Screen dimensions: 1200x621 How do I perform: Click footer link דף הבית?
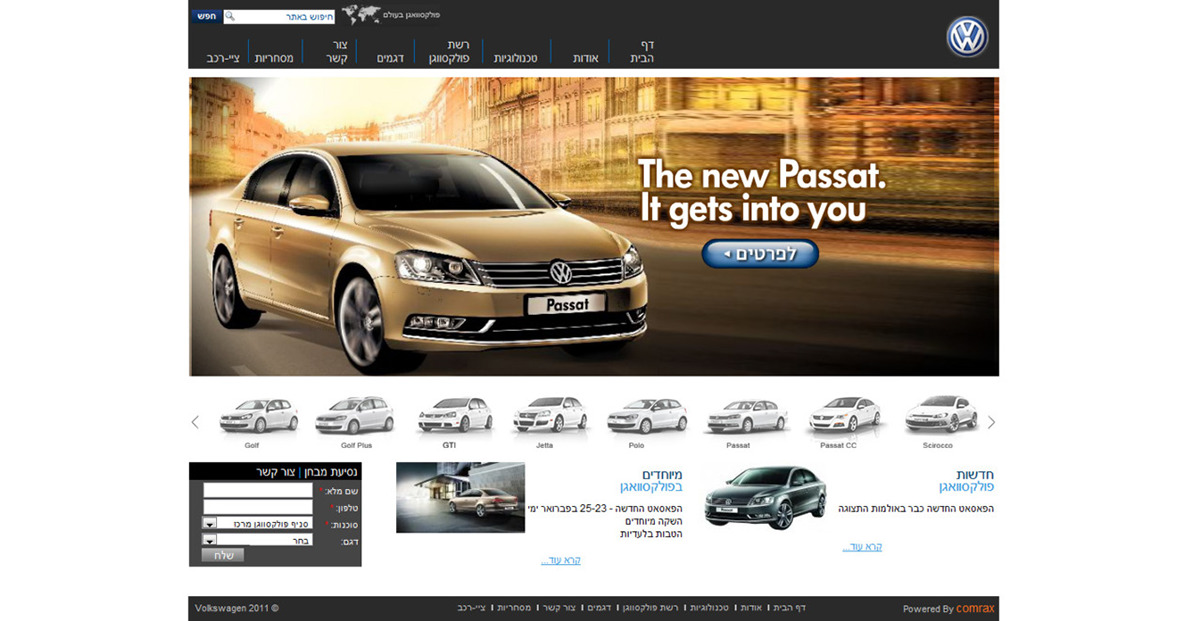[x=789, y=608]
